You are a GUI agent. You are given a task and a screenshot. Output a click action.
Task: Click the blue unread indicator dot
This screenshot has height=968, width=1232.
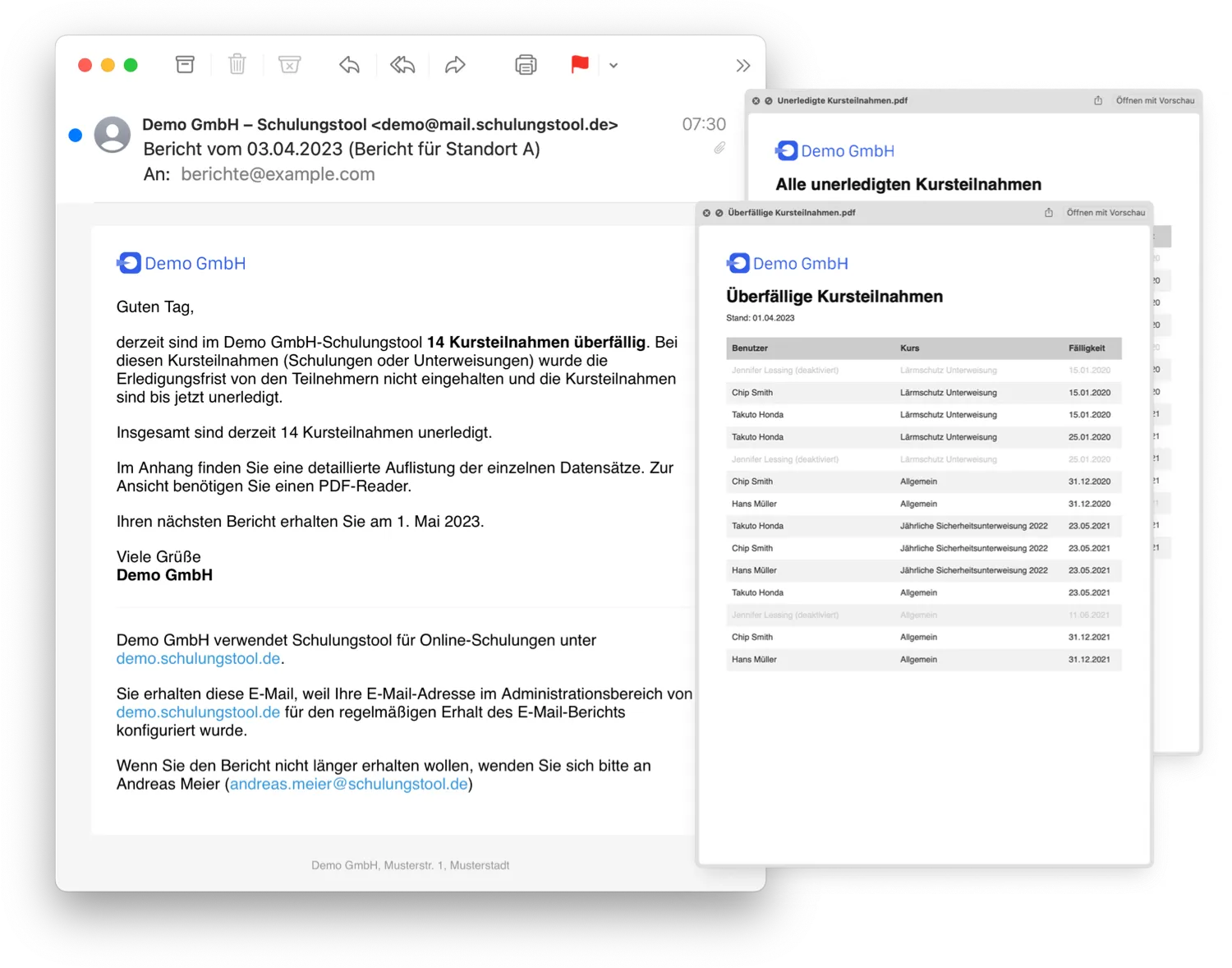pyautogui.click(x=76, y=136)
